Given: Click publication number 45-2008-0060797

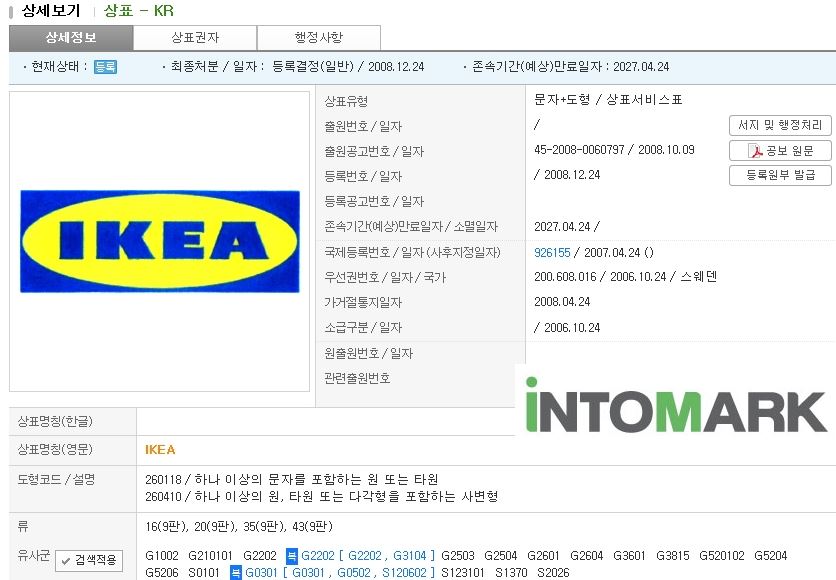Looking at the screenshot, I should click(579, 150).
